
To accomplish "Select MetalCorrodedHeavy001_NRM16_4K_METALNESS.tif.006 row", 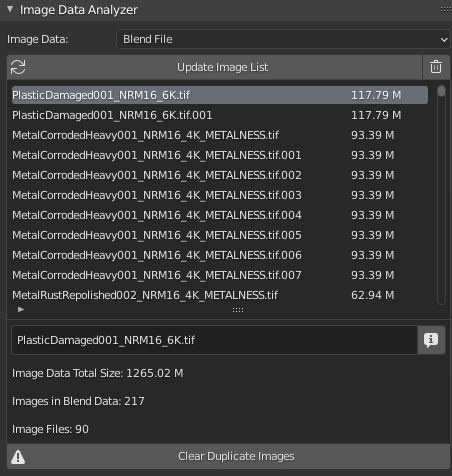I will 220,255.
